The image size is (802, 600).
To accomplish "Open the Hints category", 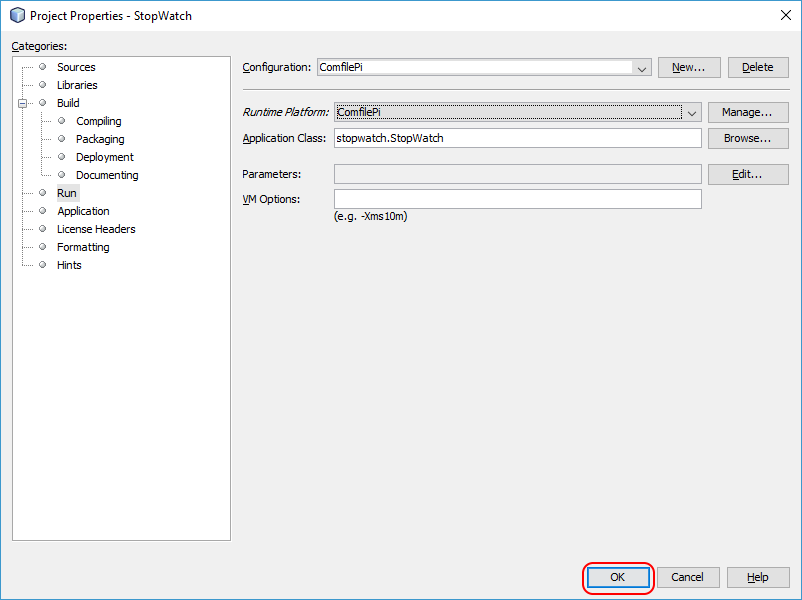I will pyautogui.click(x=69, y=265).
